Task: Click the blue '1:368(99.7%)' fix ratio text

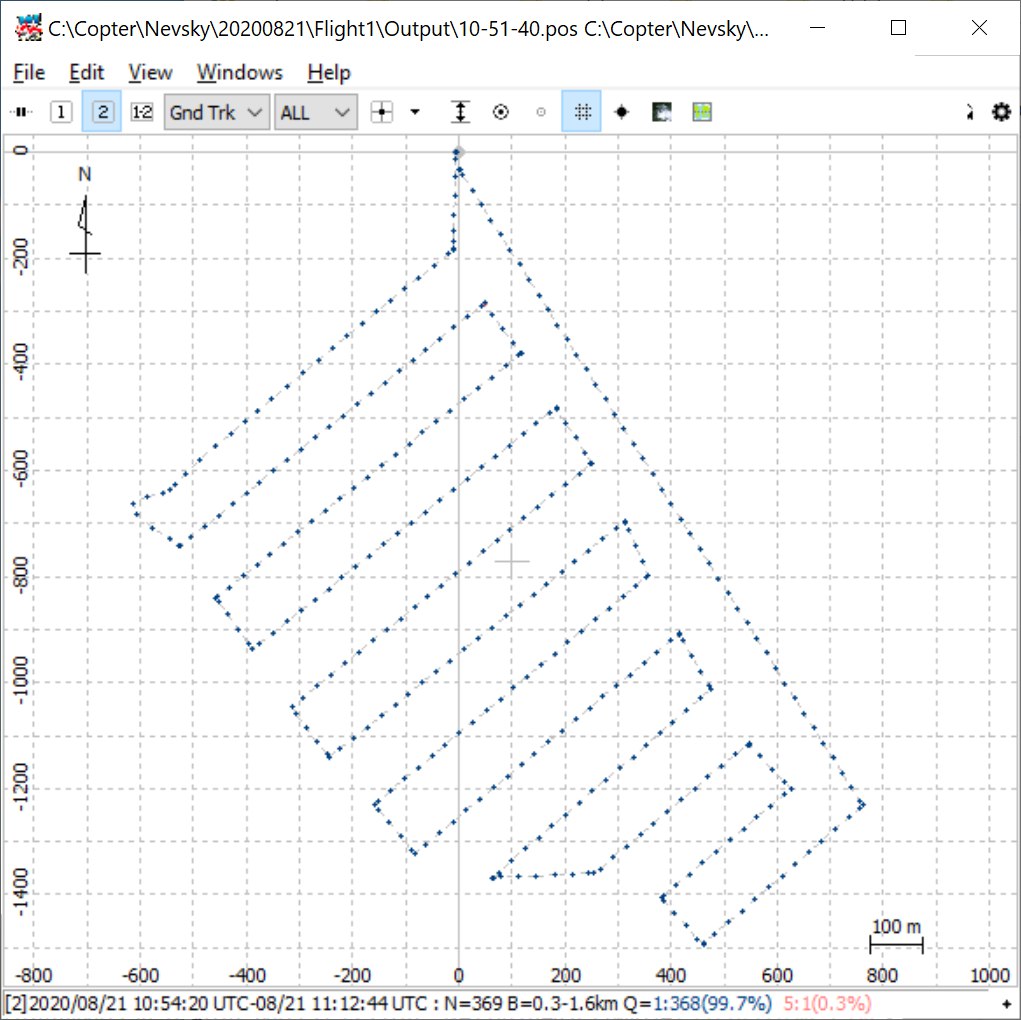Action: (x=713, y=1004)
